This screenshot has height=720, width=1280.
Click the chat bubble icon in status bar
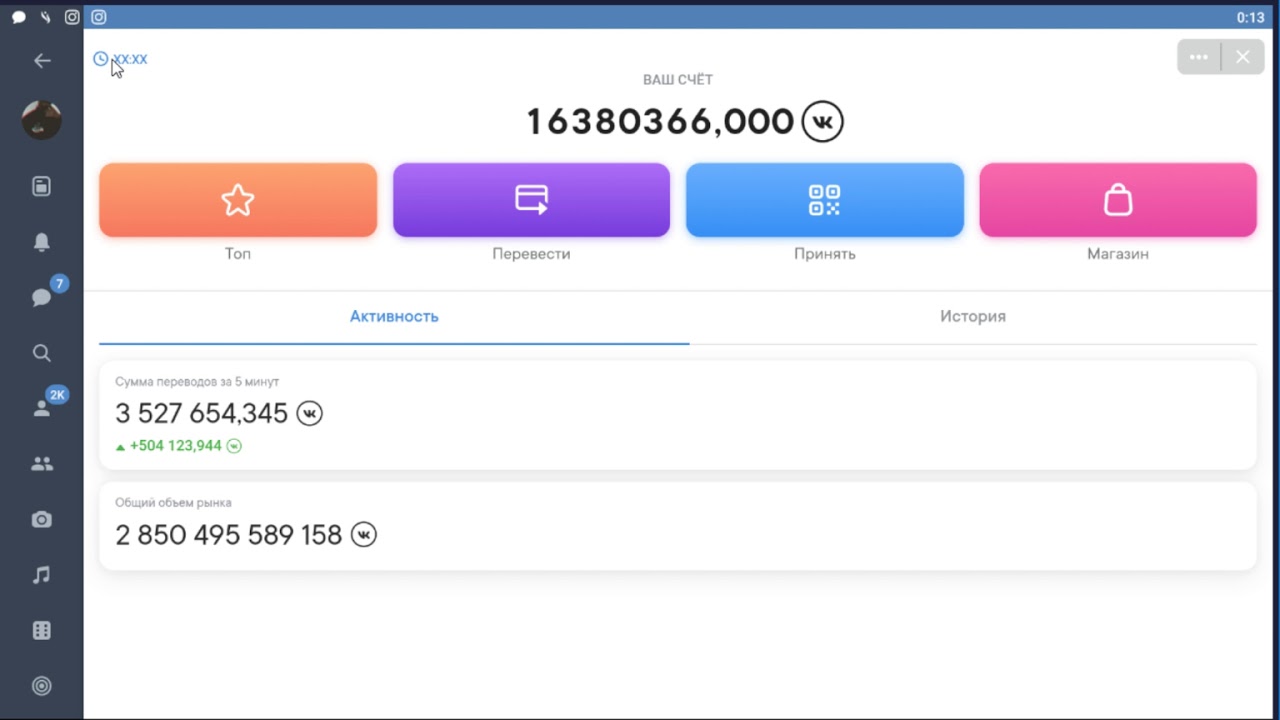click(18, 17)
